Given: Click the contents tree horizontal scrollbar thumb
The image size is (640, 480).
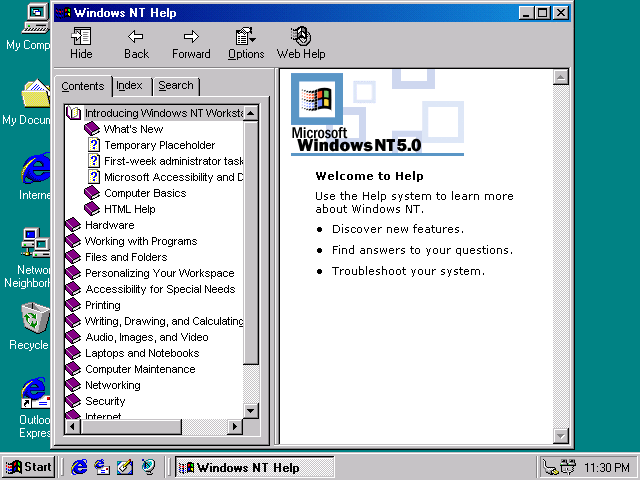Looking at the screenshot, I should (131, 427).
